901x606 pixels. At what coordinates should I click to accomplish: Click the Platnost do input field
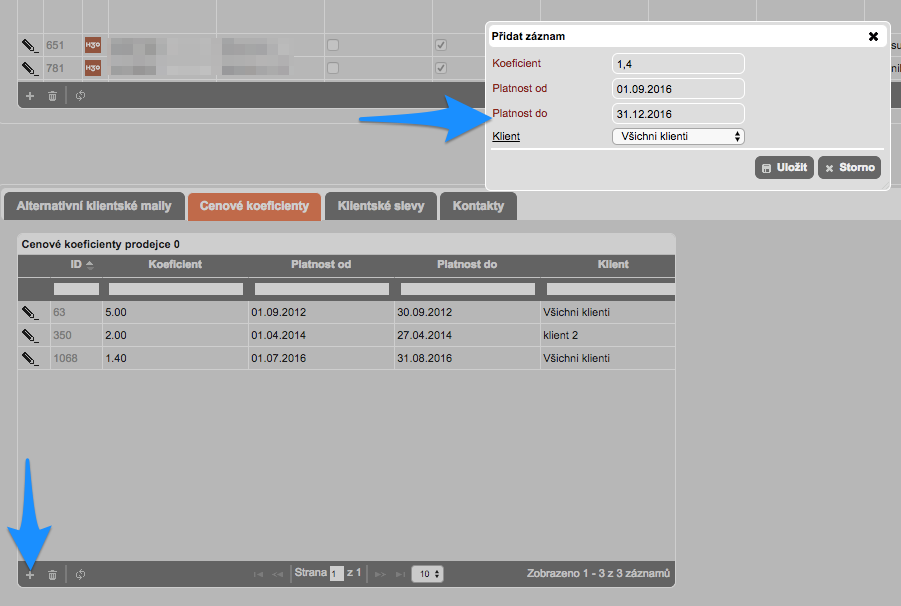click(678, 113)
